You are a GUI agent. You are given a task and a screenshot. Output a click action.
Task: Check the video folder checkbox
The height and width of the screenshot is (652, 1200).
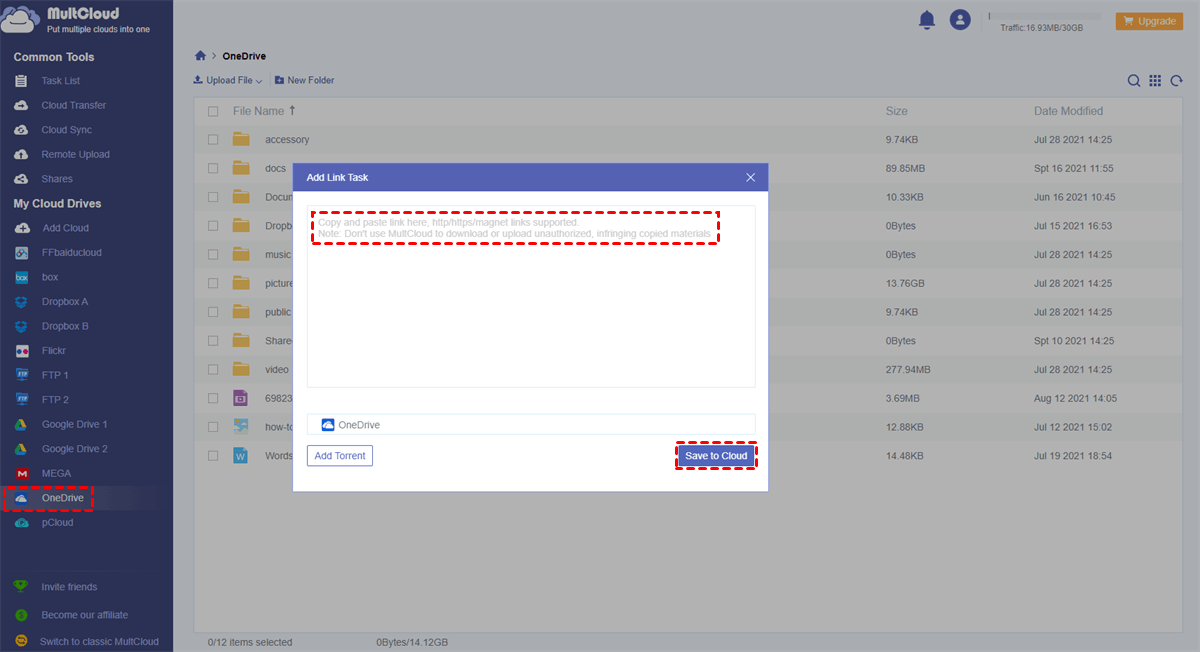(212, 369)
